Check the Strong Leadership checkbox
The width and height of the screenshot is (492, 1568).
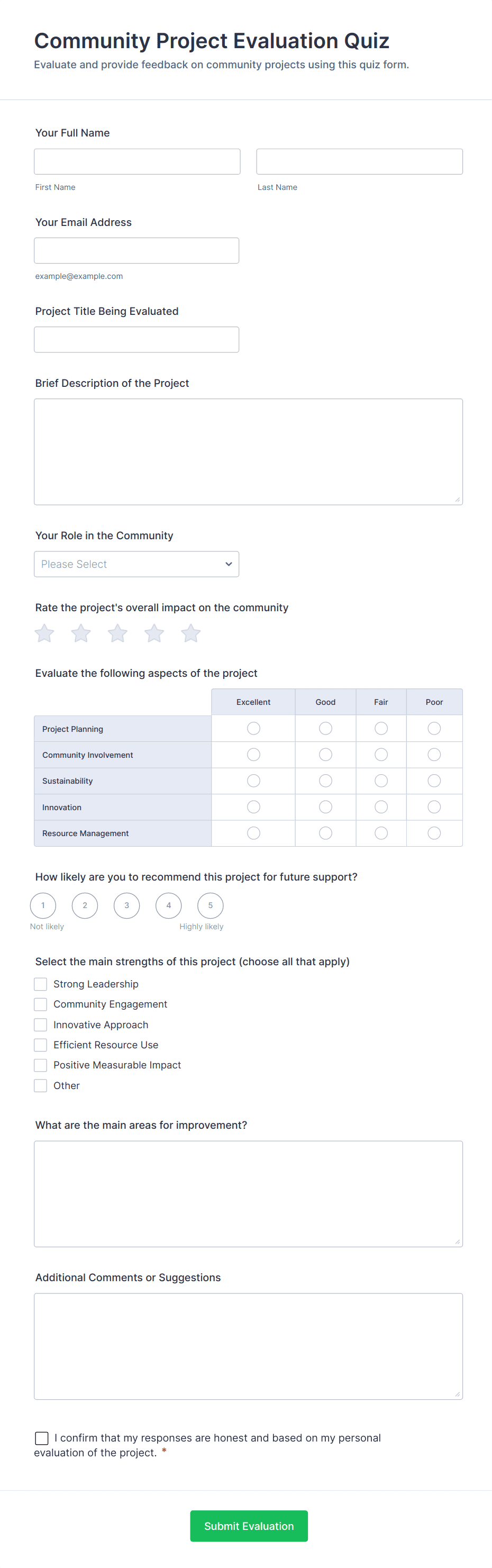tap(41, 984)
